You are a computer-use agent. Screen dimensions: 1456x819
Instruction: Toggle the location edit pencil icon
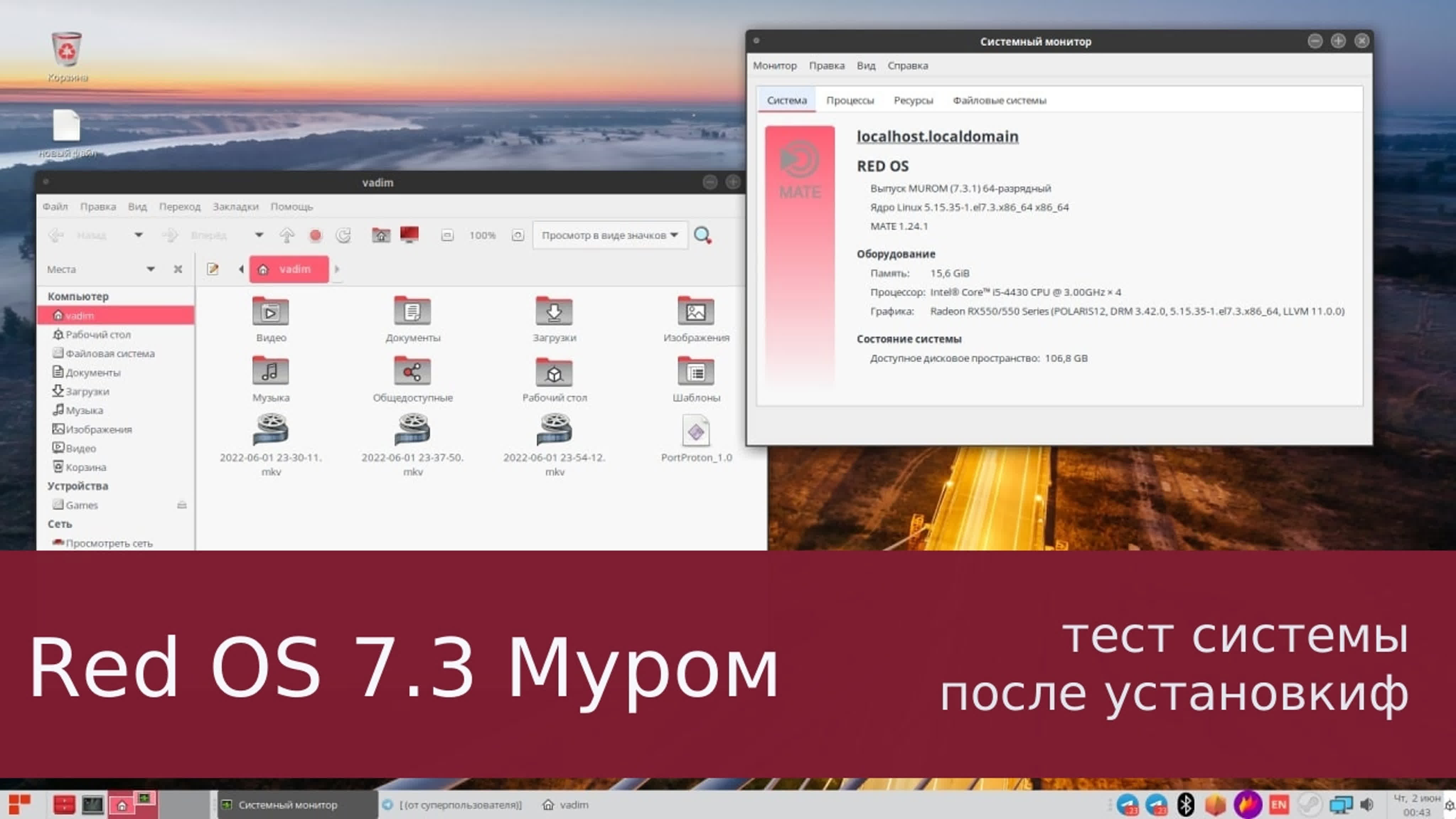tap(213, 269)
